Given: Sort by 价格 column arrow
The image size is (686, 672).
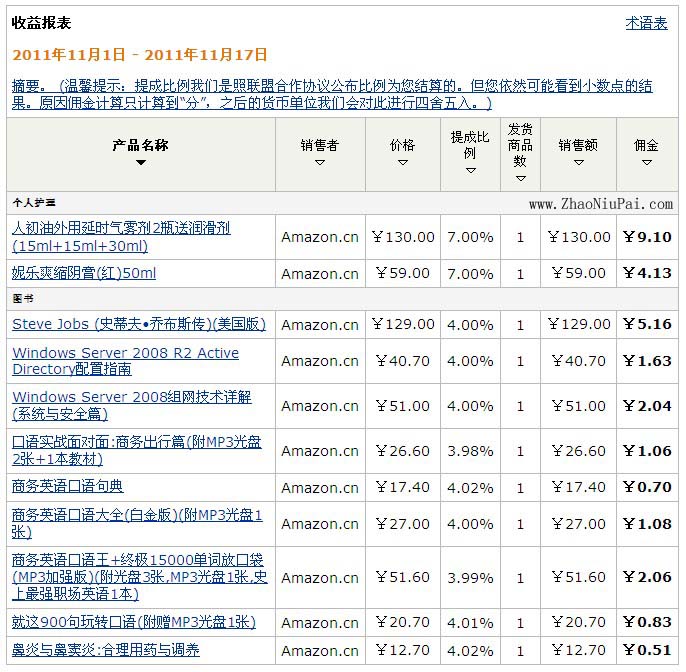Looking at the screenshot, I should pos(402,162).
